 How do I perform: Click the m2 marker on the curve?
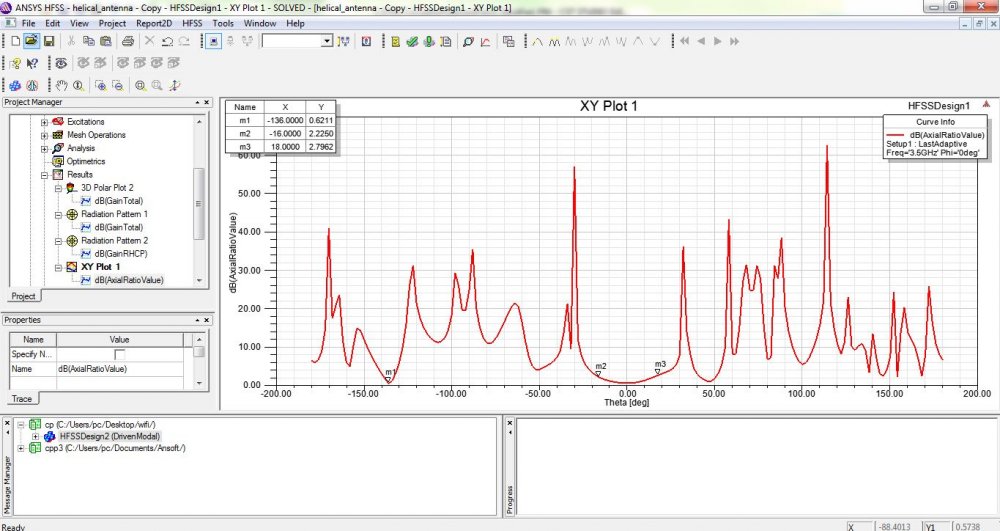[598, 374]
